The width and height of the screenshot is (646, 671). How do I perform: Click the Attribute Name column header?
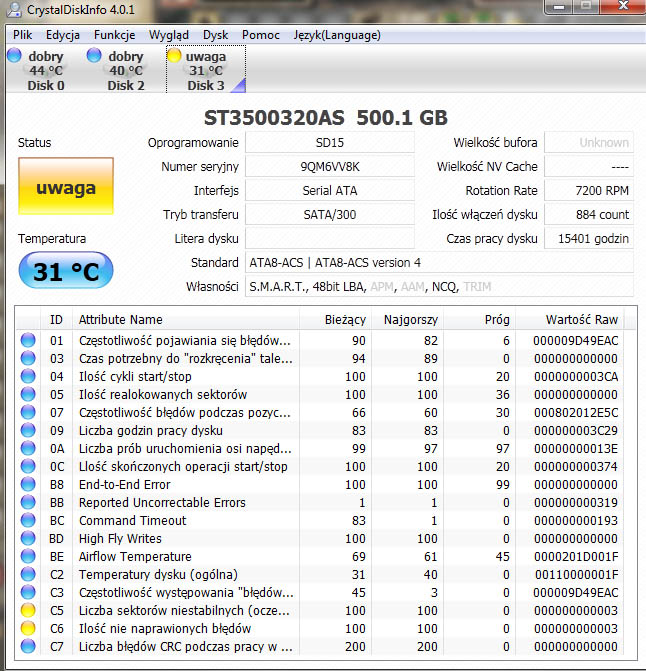[185, 319]
